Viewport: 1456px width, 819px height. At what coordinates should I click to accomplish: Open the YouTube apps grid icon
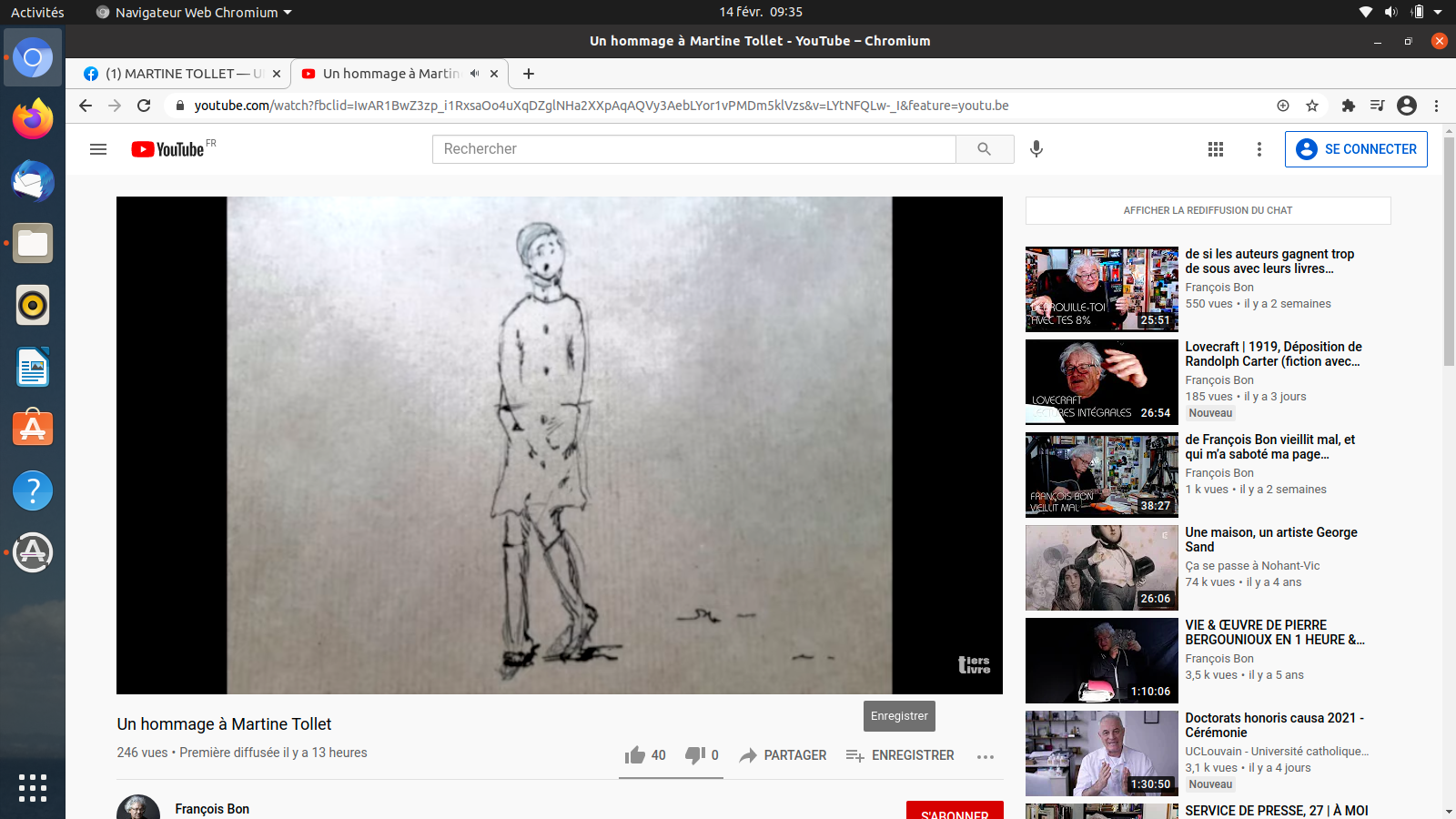1216,149
